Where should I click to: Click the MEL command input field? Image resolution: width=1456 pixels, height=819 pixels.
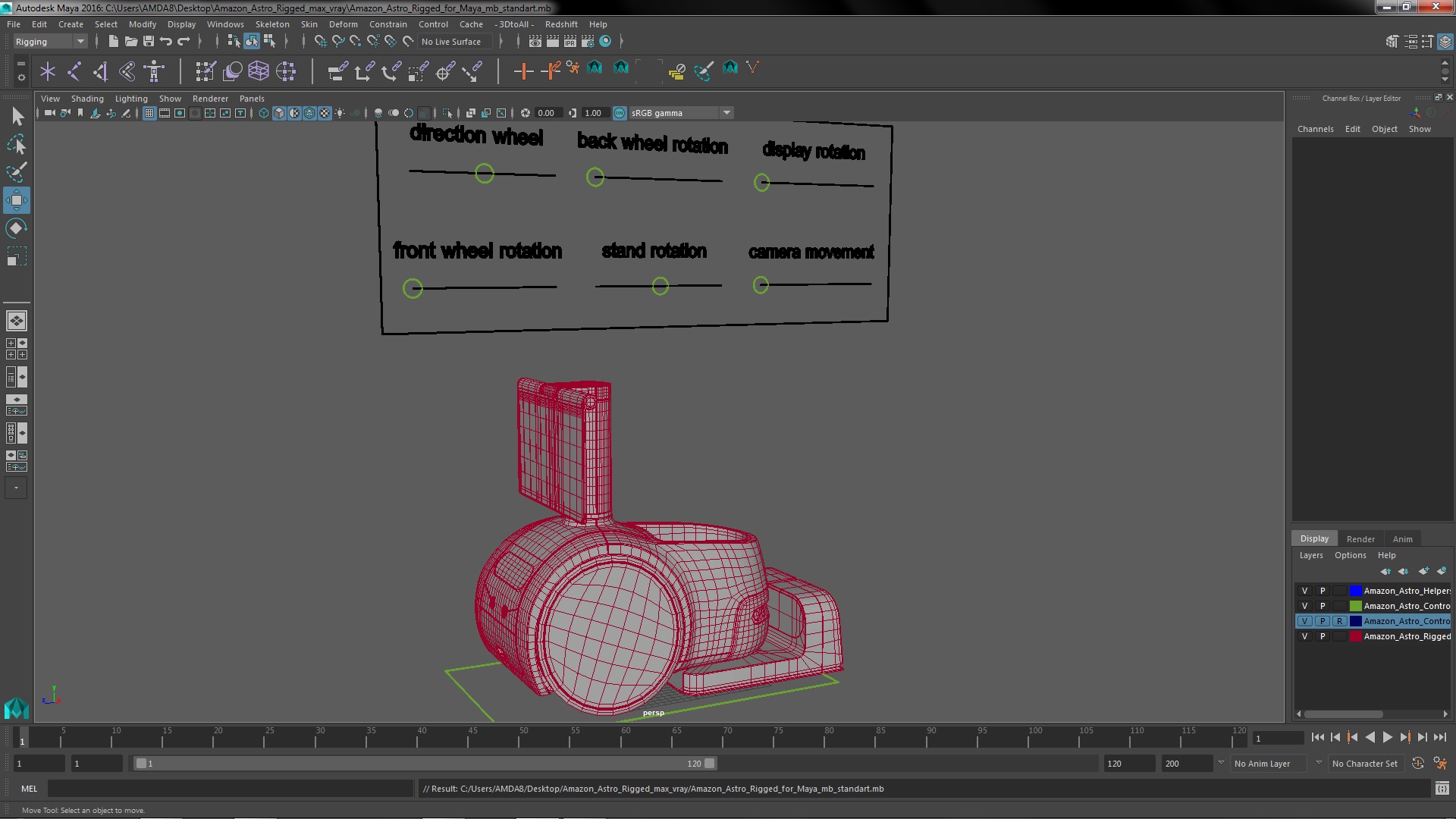pos(231,789)
